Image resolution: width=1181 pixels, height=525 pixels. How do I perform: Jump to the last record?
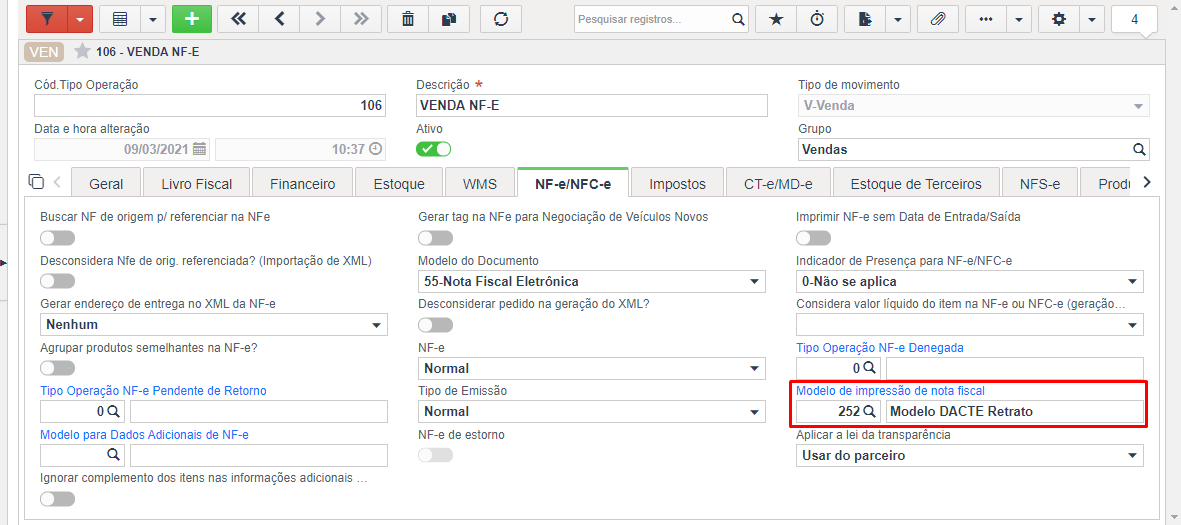pos(361,19)
